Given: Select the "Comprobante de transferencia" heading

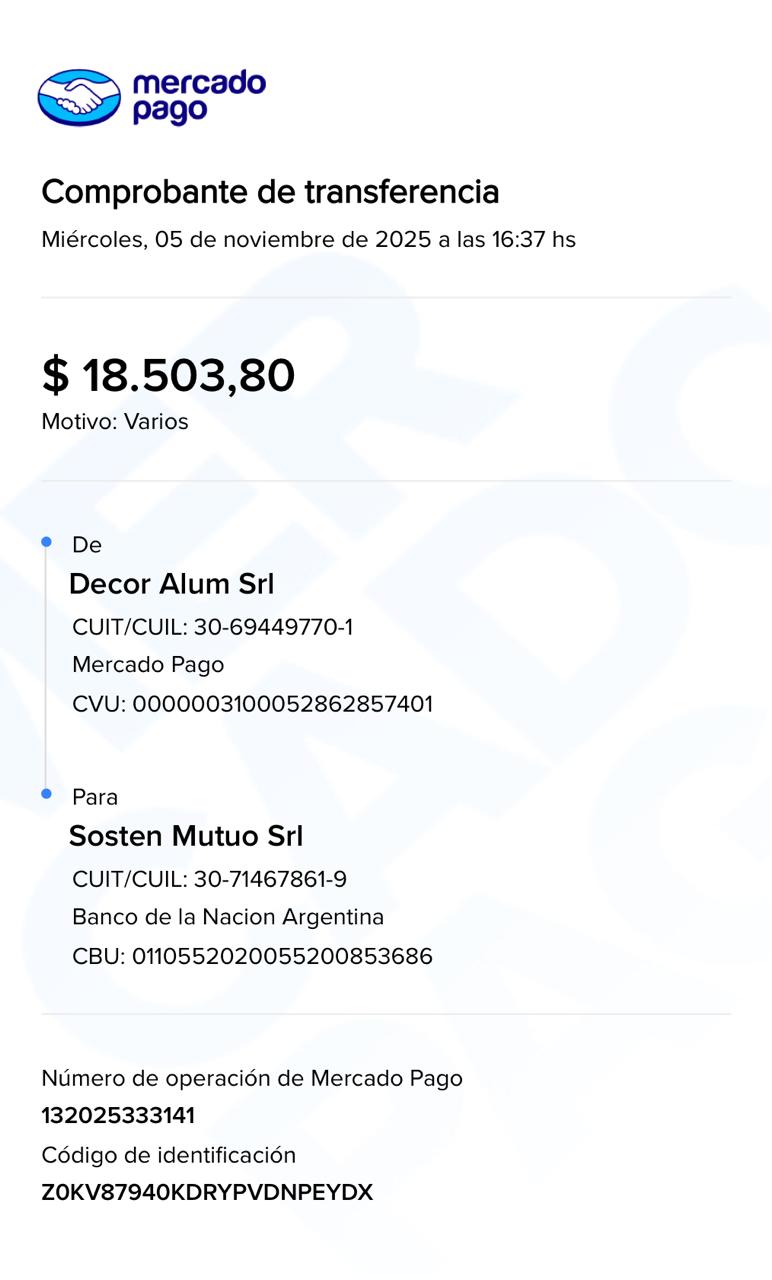Looking at the screenshot, I should tap(270, 191).
